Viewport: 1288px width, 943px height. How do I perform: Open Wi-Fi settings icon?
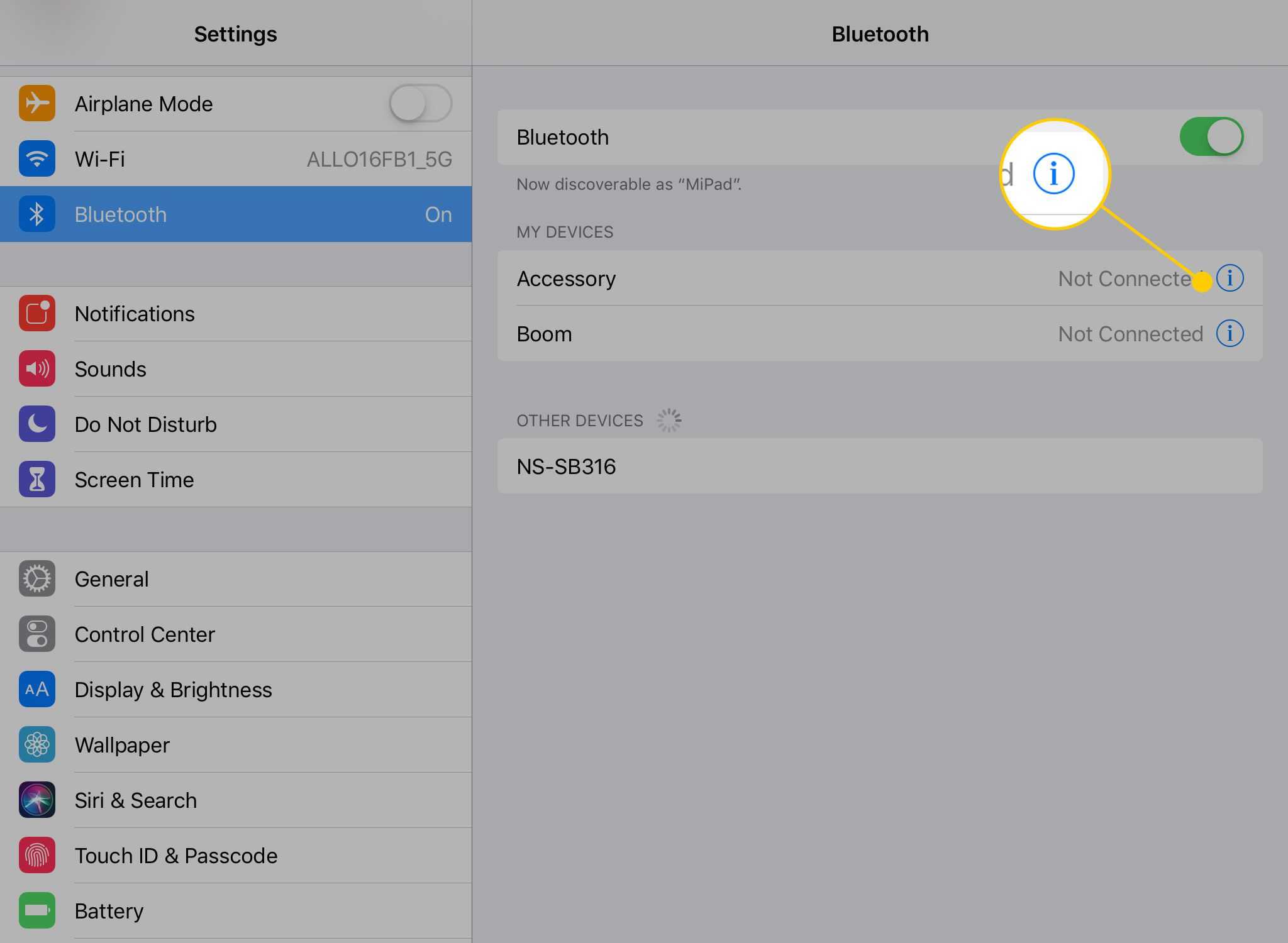click(x=38, y=158)
